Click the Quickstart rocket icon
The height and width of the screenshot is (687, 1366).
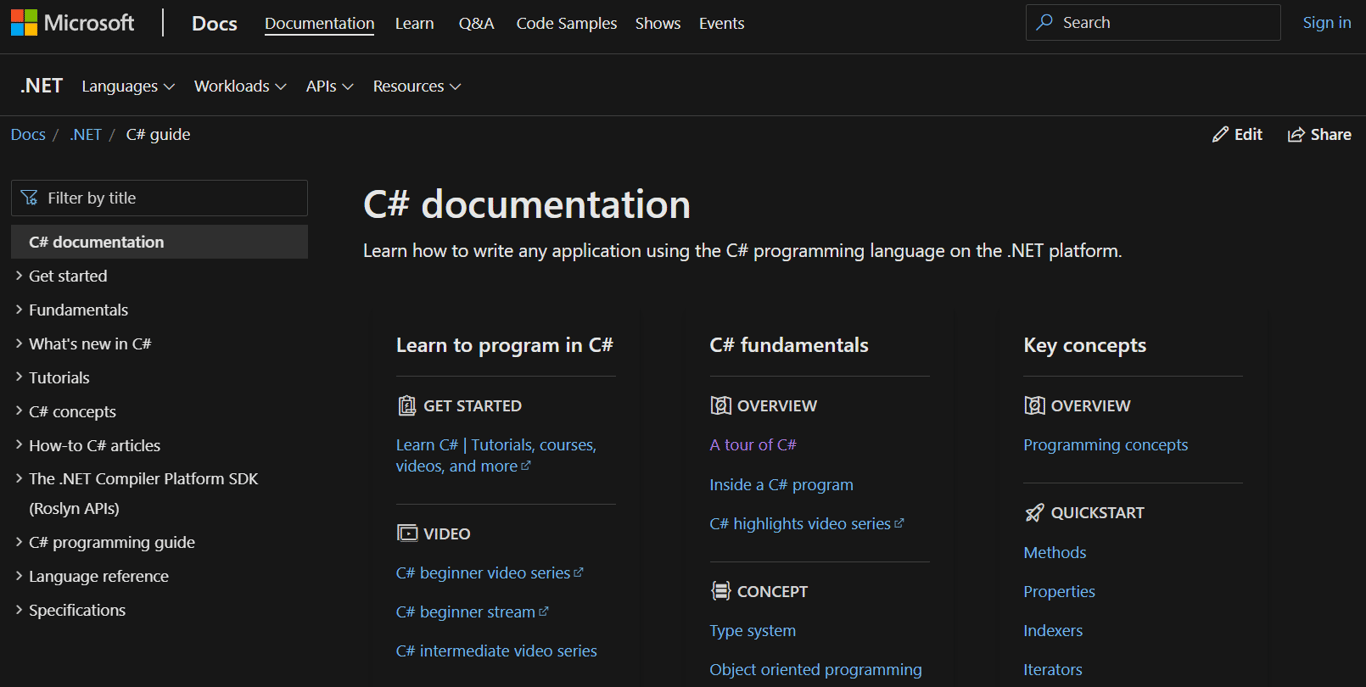pos(1034,512)
